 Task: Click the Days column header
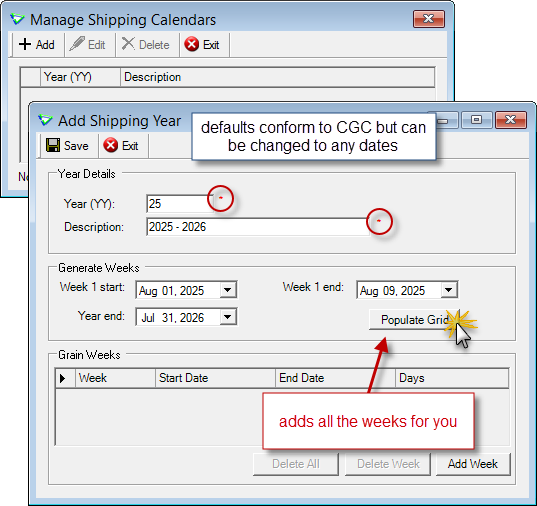click(x=452, y=378)
